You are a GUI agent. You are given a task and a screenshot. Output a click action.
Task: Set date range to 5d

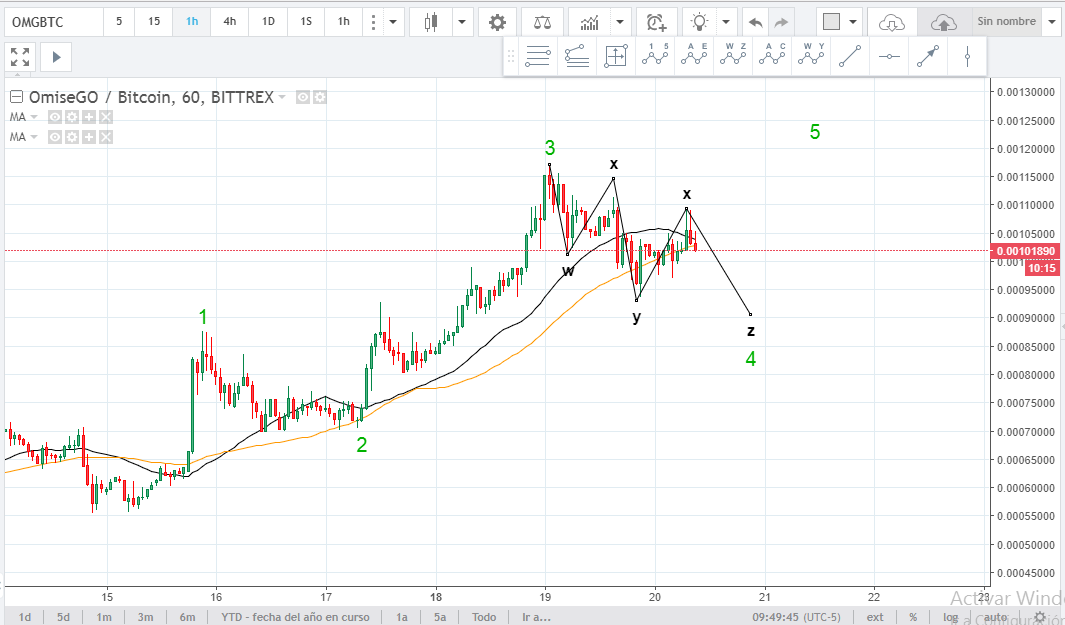point(63,617)
